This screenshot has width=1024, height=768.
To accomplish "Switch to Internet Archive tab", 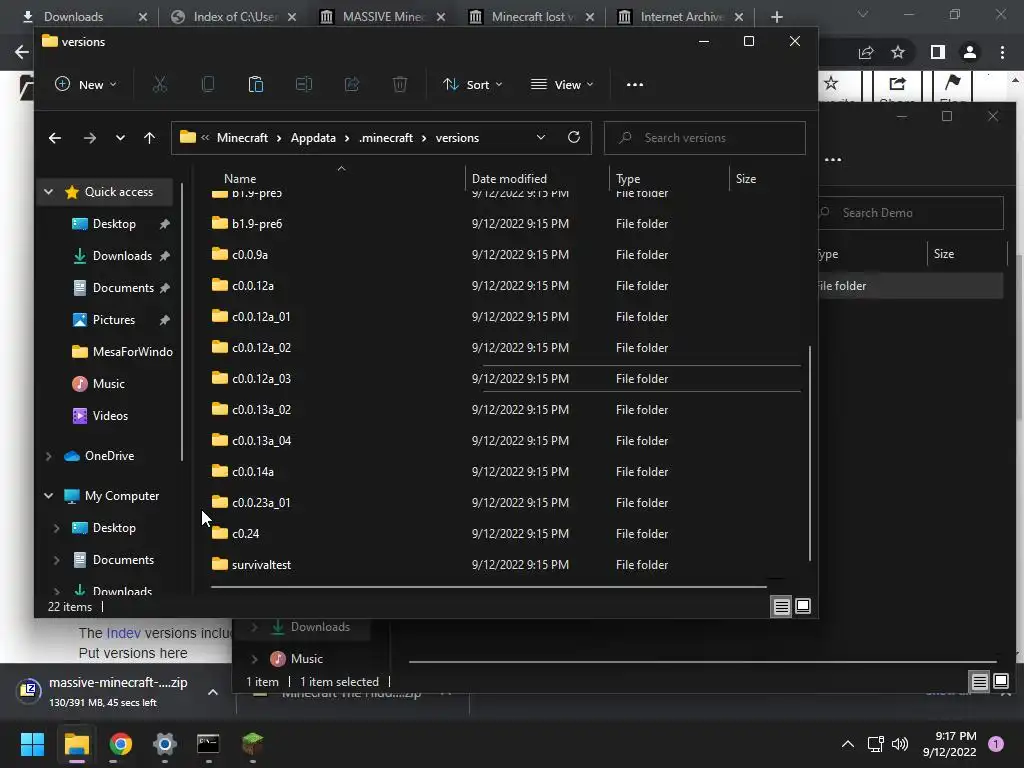I will click(x=680, y=16).
